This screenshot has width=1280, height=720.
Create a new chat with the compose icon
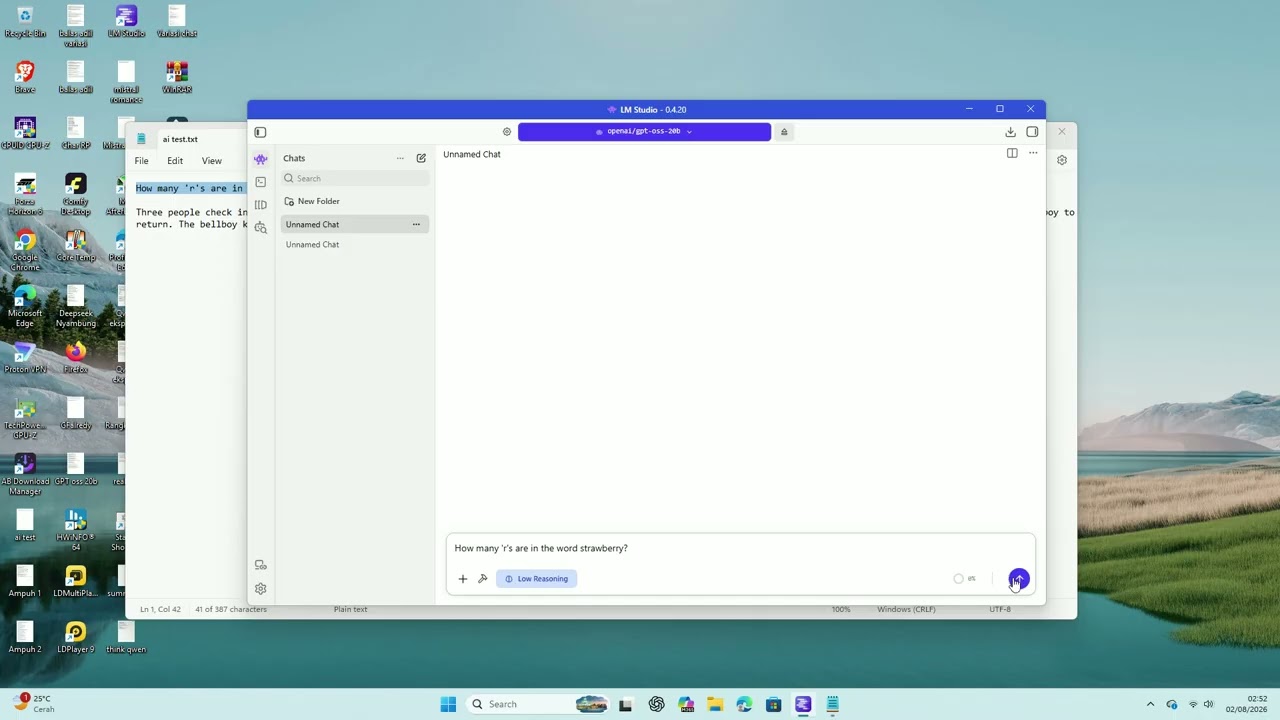tap(421, 158)
